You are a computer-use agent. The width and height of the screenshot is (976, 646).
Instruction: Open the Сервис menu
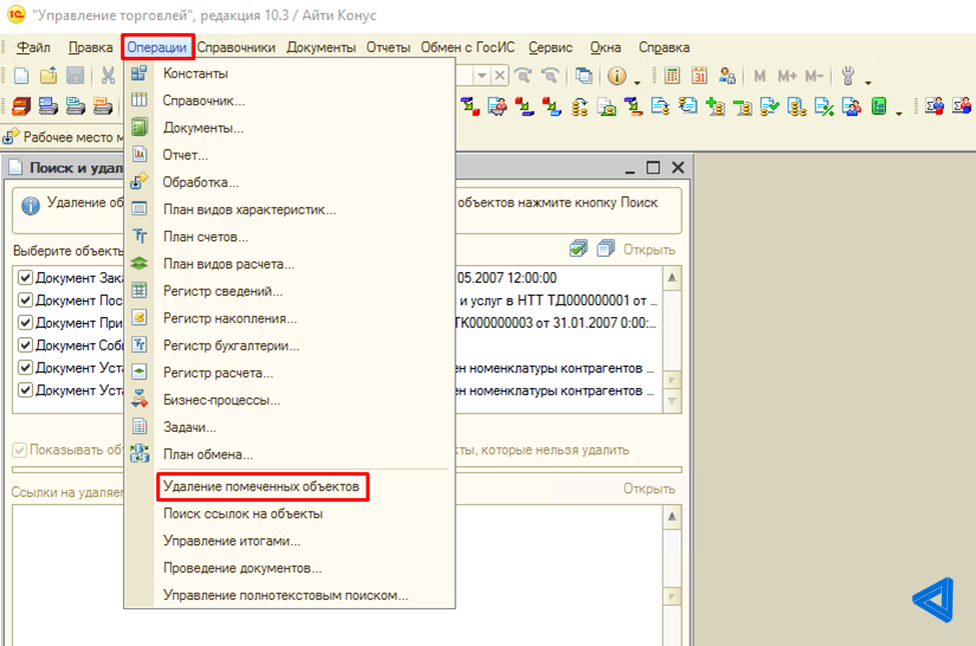(550, 47)
